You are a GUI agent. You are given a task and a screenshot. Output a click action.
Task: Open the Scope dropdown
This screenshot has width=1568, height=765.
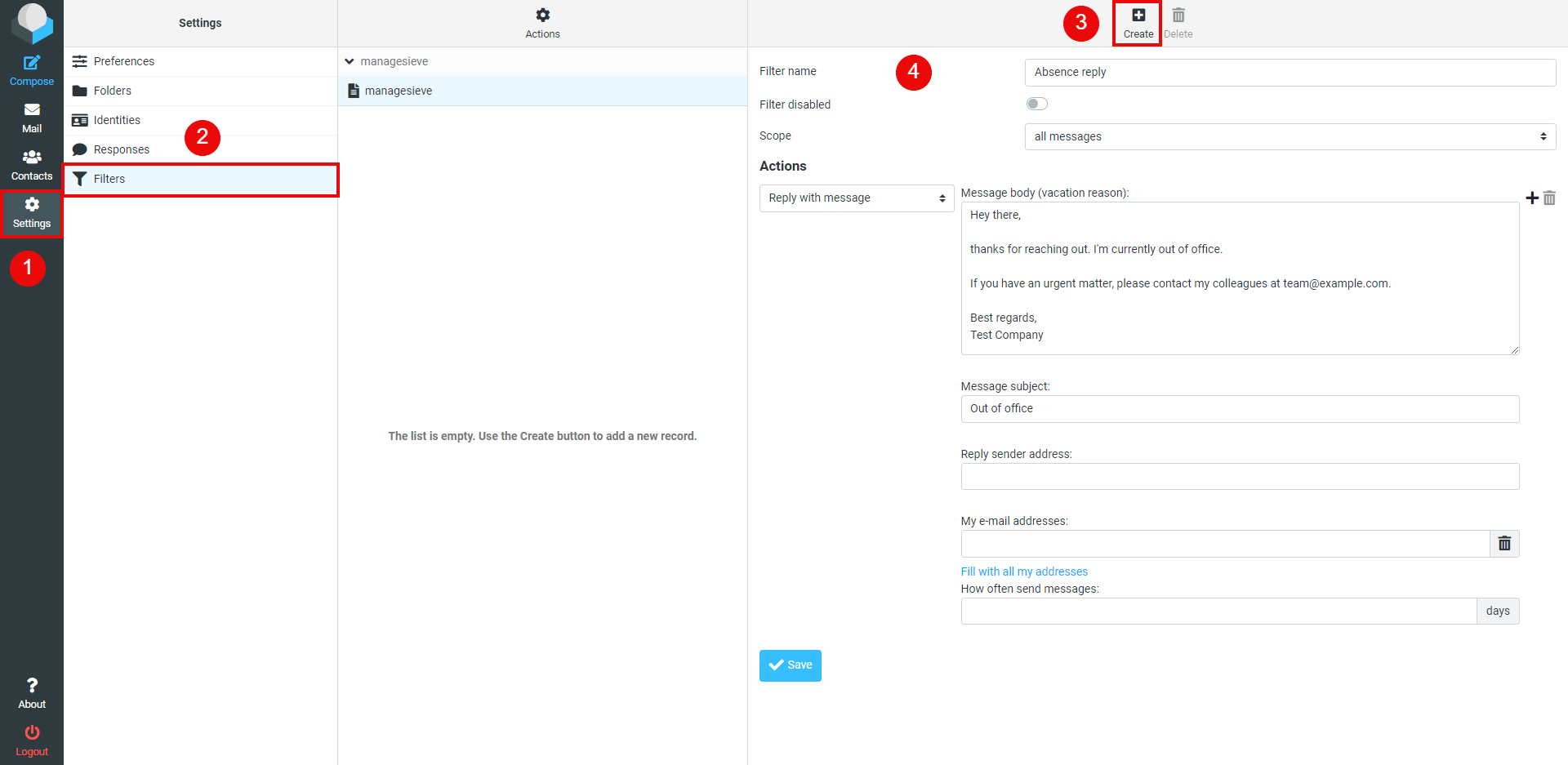(x=1290, y=136)
